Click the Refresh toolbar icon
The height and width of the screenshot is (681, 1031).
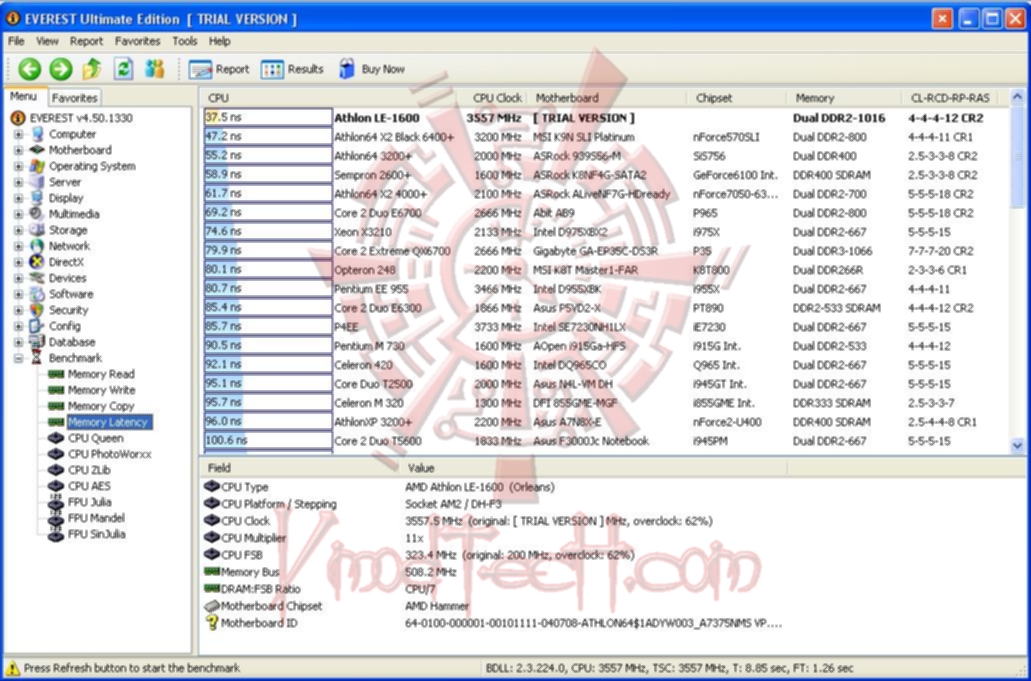pyautogui.click(x=124, y=69)
